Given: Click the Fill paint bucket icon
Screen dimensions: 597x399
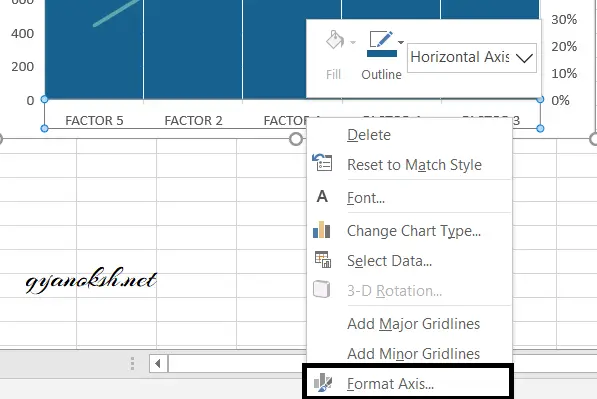Looking at the screenshot, I should (x=335, y=40).
